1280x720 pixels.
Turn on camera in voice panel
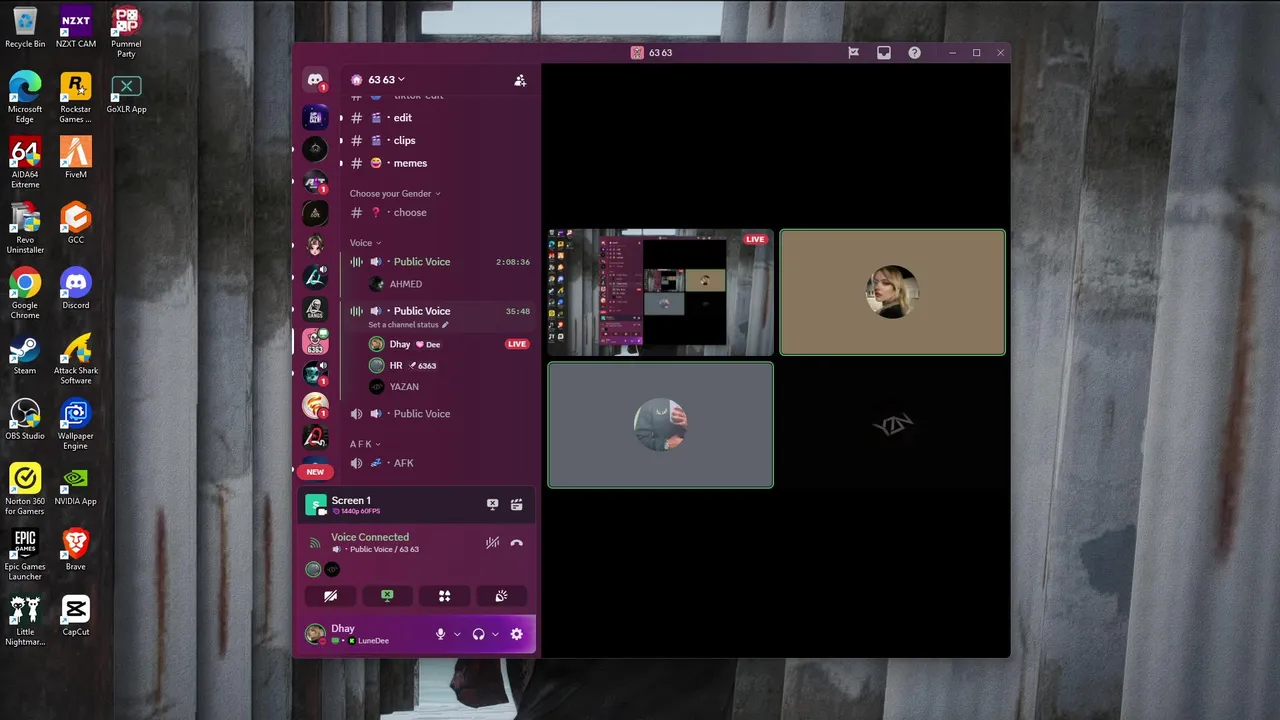(330, 596)
